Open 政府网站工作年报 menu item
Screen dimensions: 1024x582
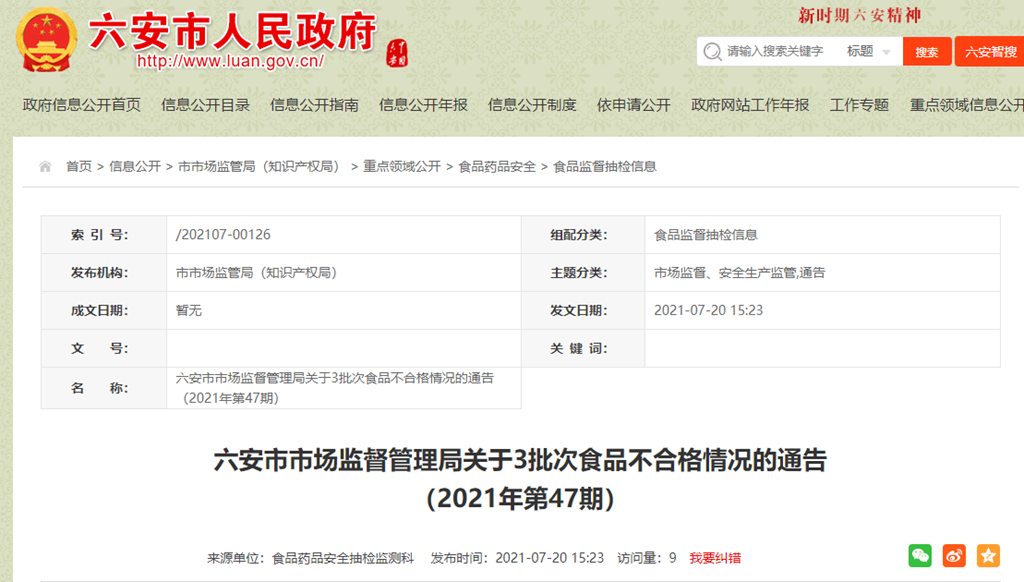point(750,105)
